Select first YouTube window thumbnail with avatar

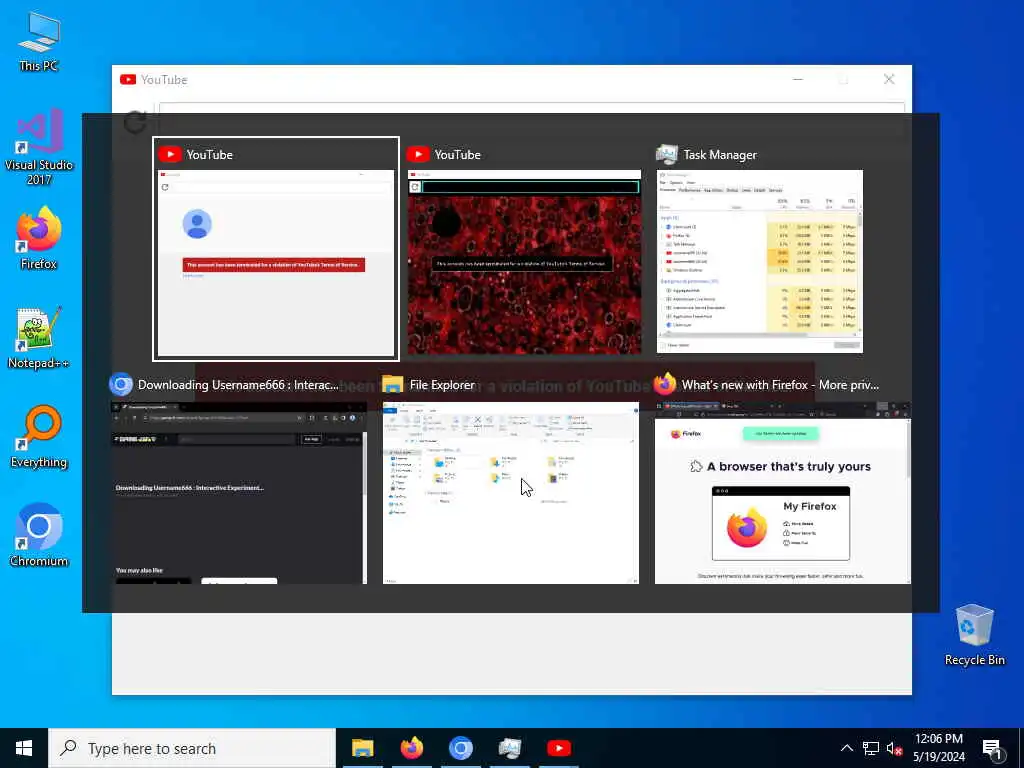click(x=276, y=263)
